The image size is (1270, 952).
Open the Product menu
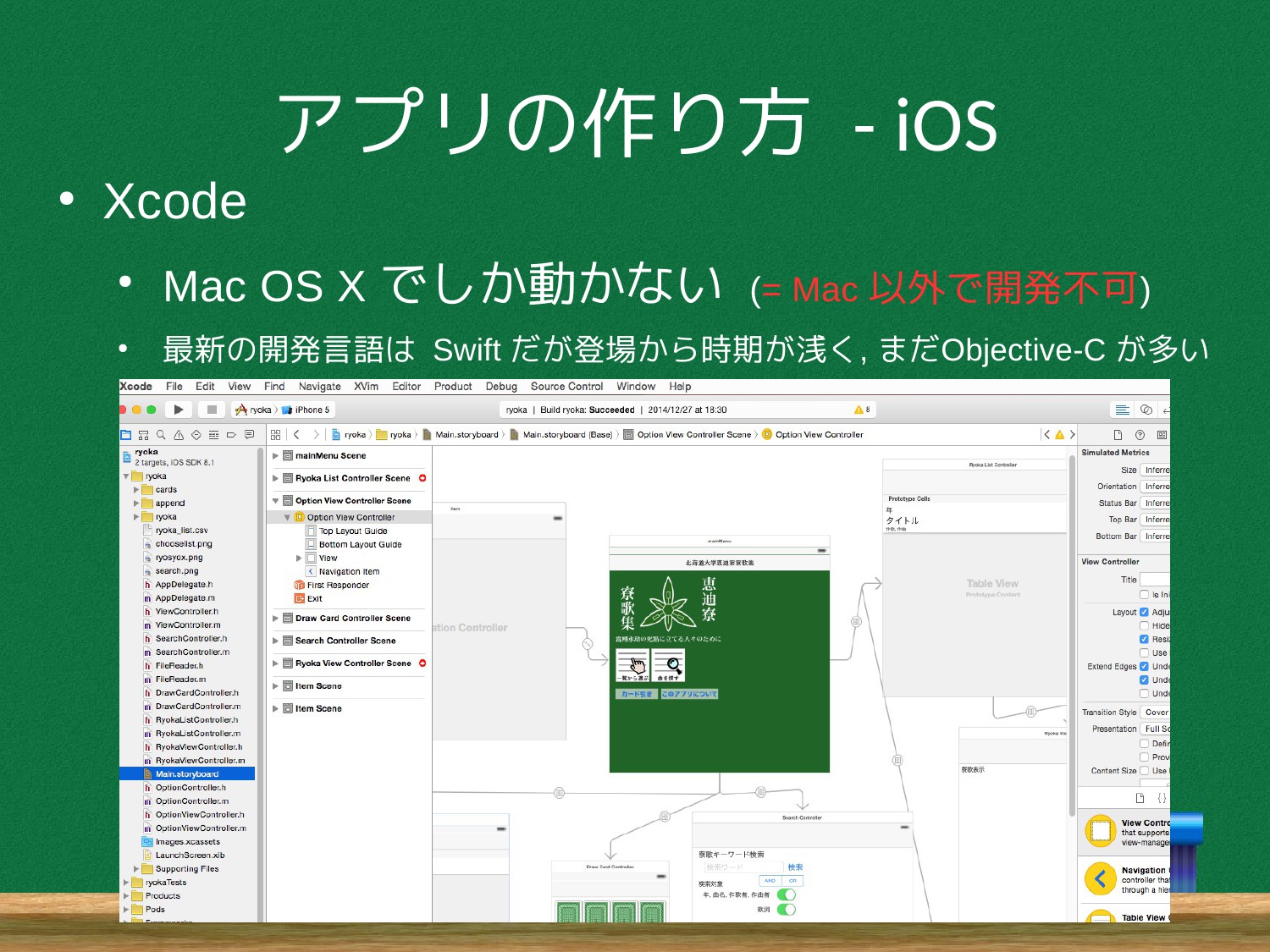pos(453,387)
